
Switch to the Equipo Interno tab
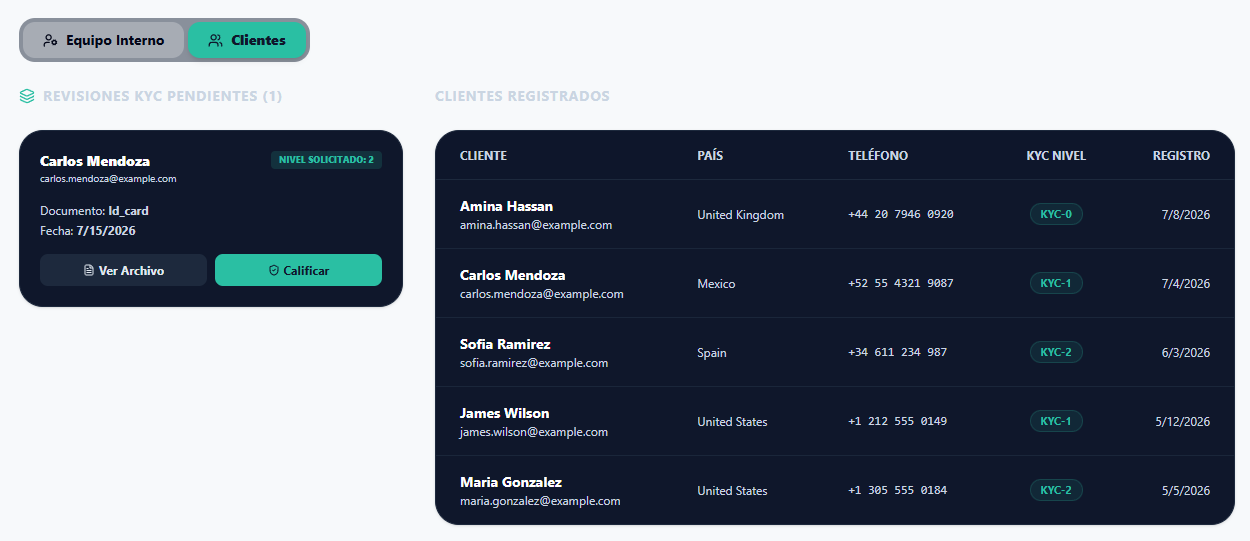click(x=104, y=40)
